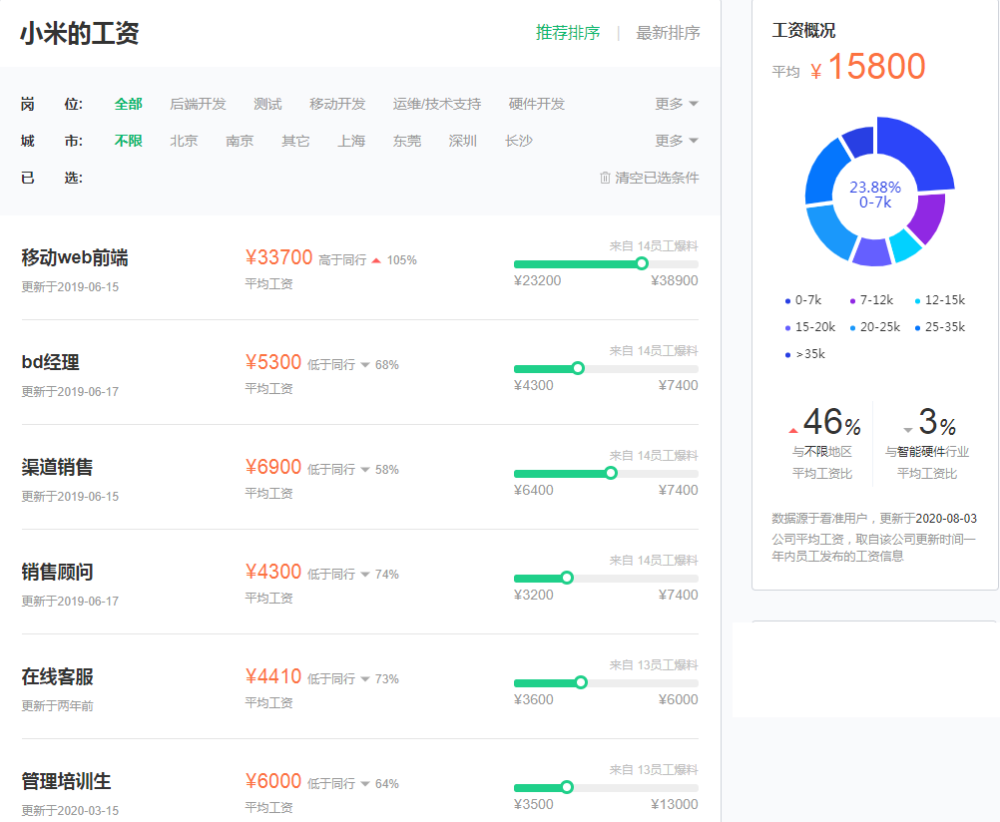
Task: Click the down arrow next to bd经理 68%
Action: tap(365, 365)
